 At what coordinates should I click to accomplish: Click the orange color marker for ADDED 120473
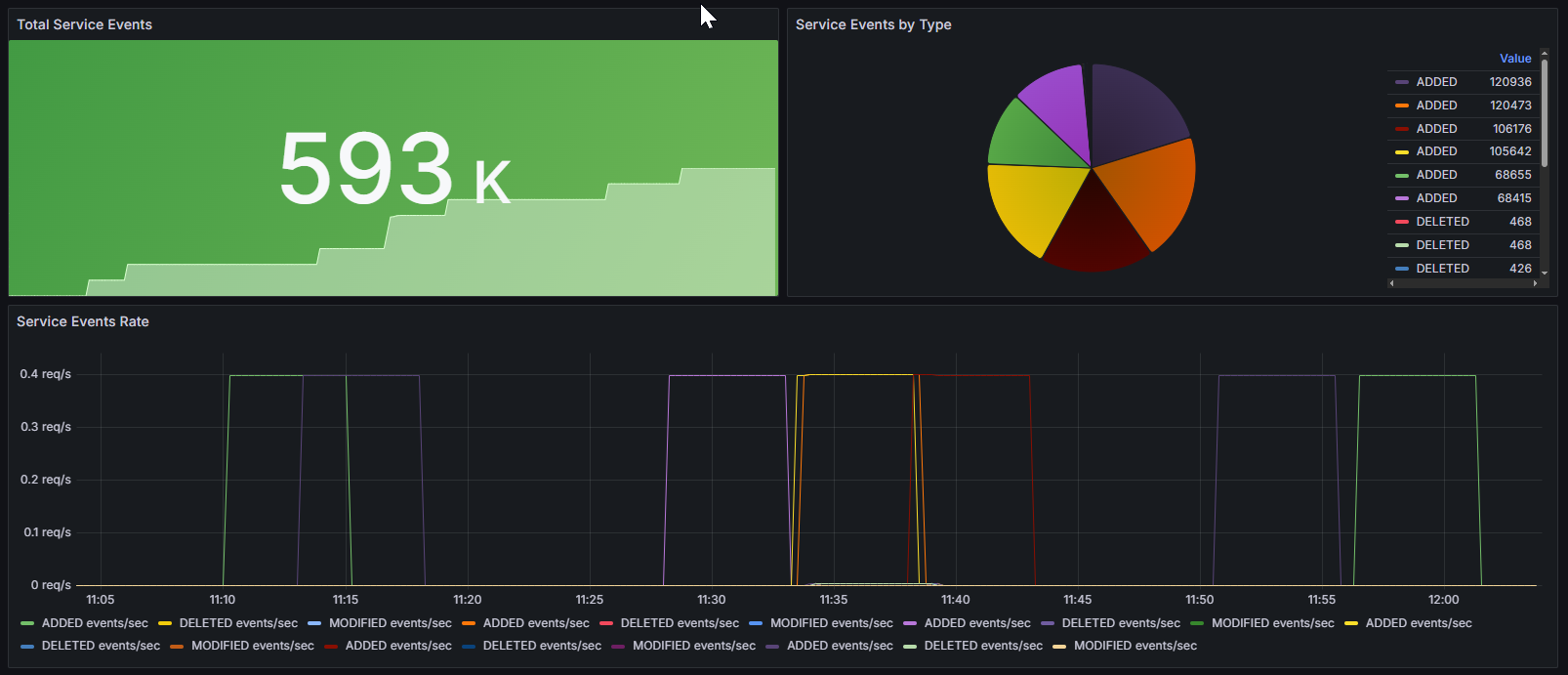coord(1402,105)
